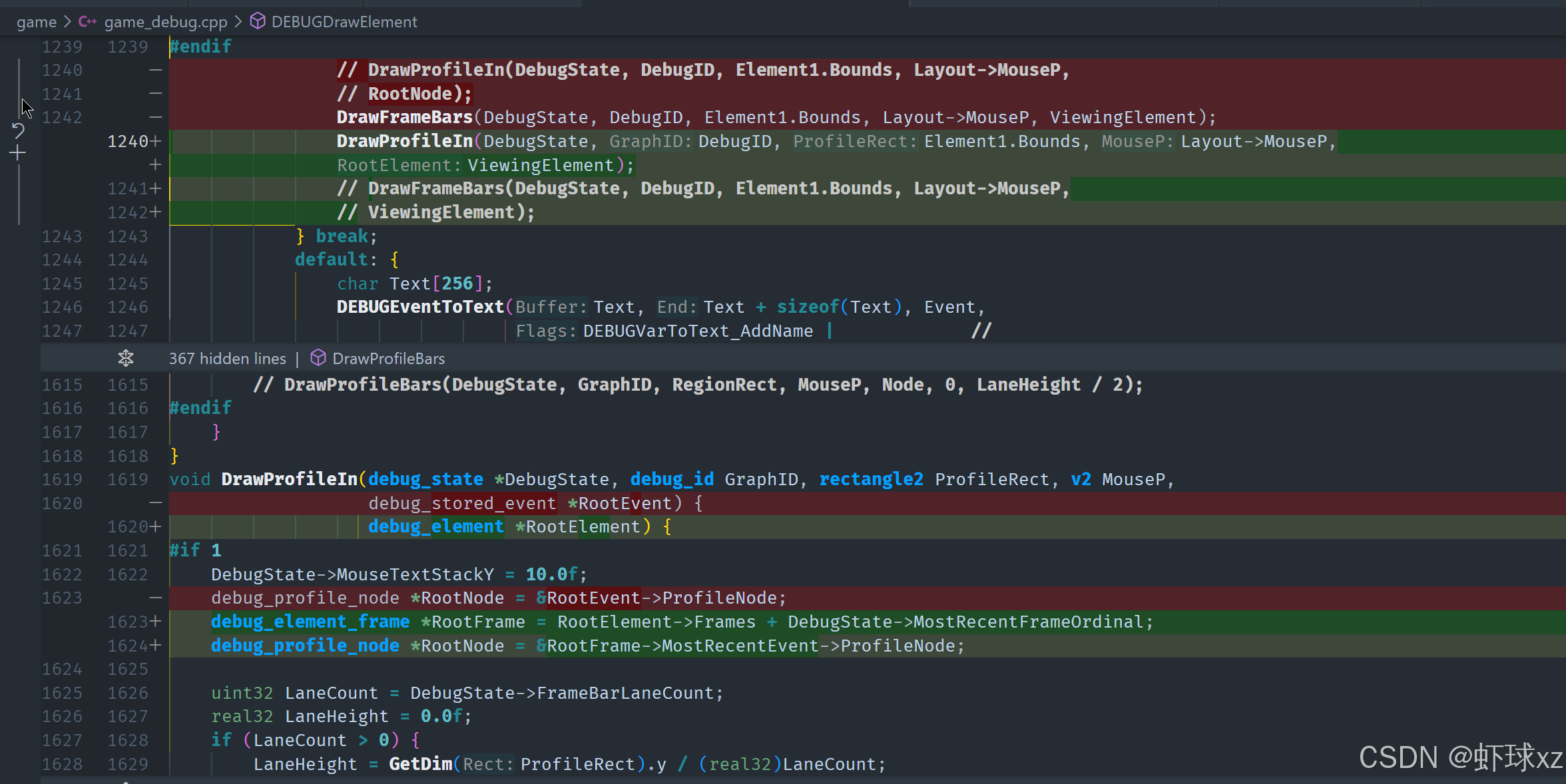Image resolution: width=1566 pixels, height=784 pixels.
Task: Click the unfold hidden lines icon
Action: click(x=126, y=359)
